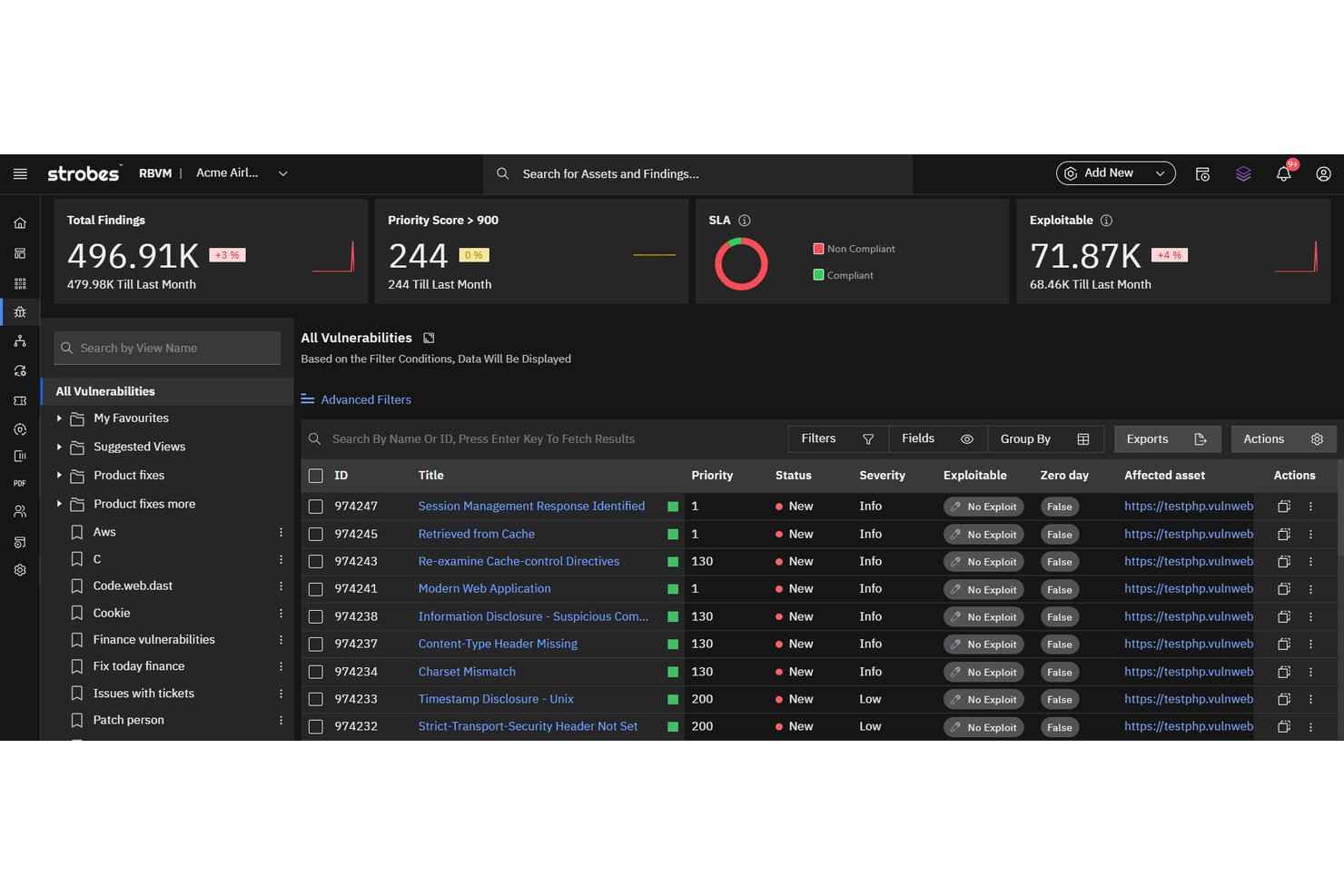Click copy icon for row 974247

(1284, 507)
